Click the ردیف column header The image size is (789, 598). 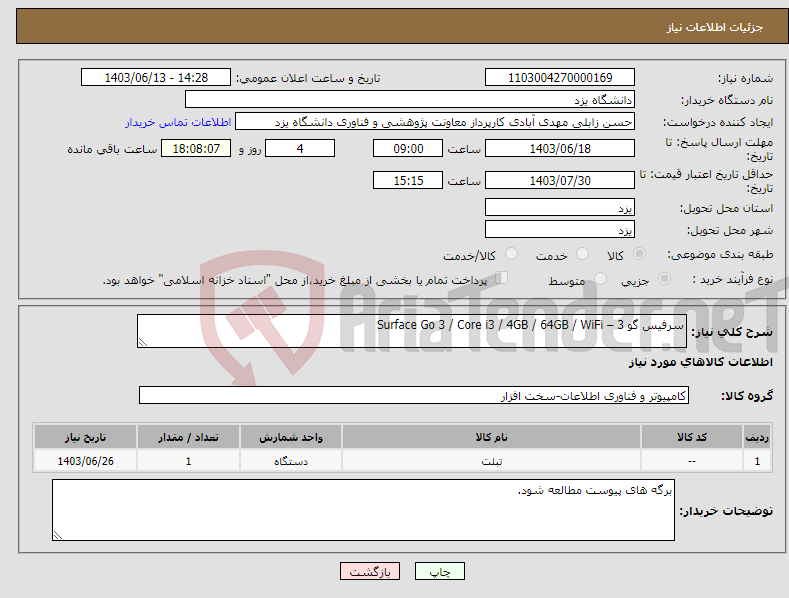pos(757,437)
